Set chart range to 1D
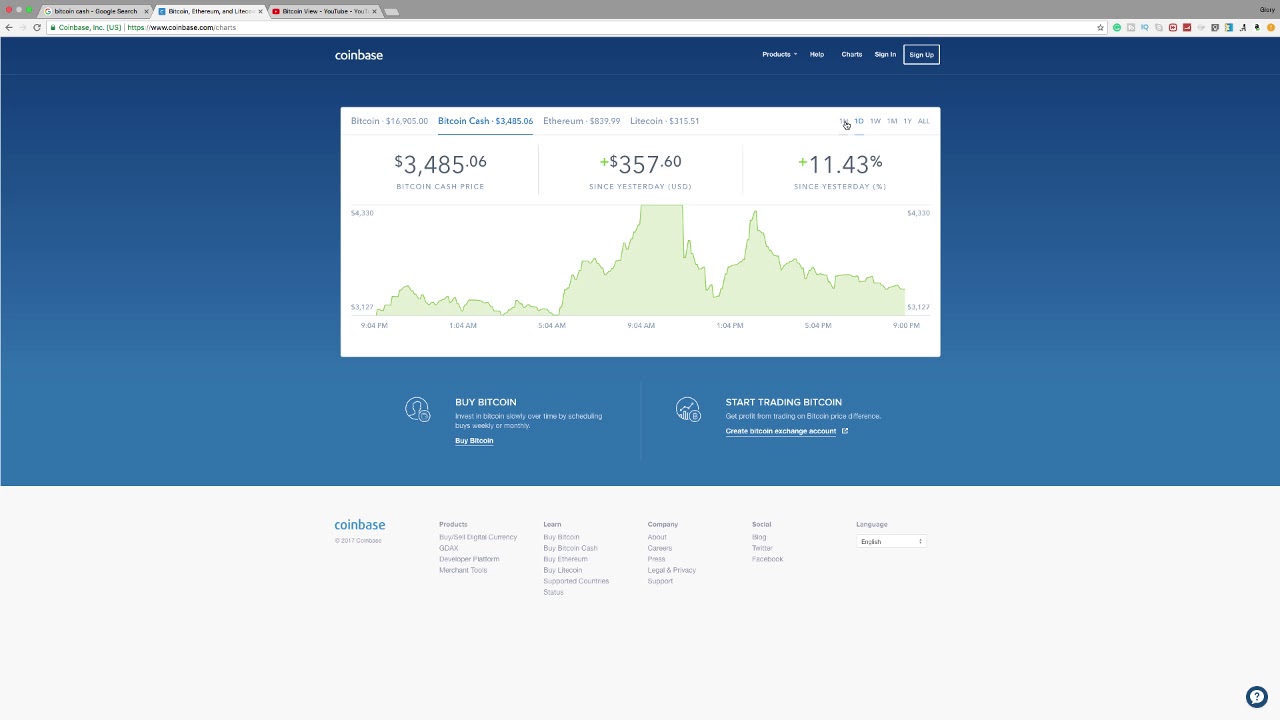 point(859,121)
